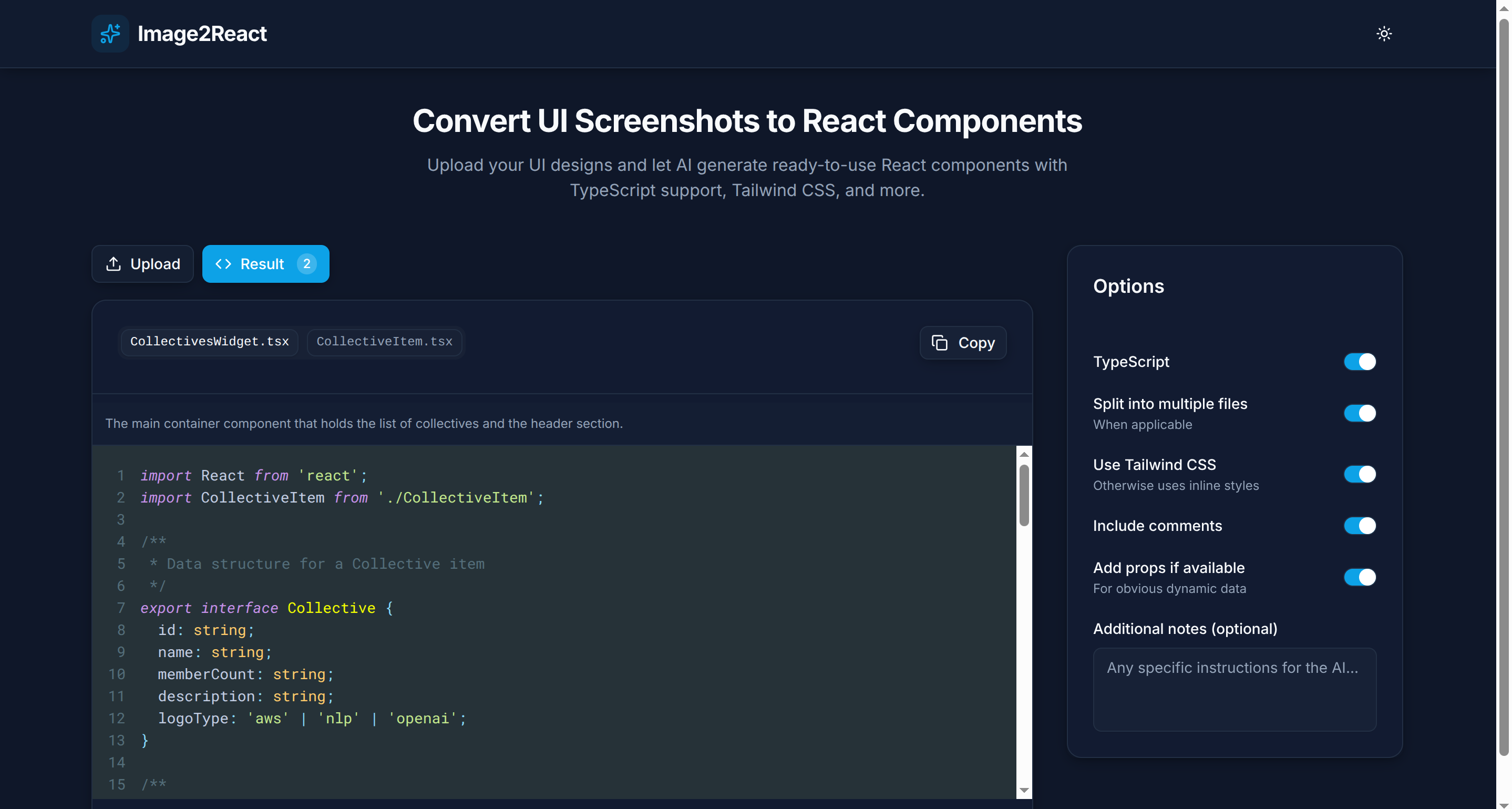Select the CollectivesWidget.tsx file tab
Viewport: 1512px width, 809px height.
pyautogui.click(x=209, y=342)
